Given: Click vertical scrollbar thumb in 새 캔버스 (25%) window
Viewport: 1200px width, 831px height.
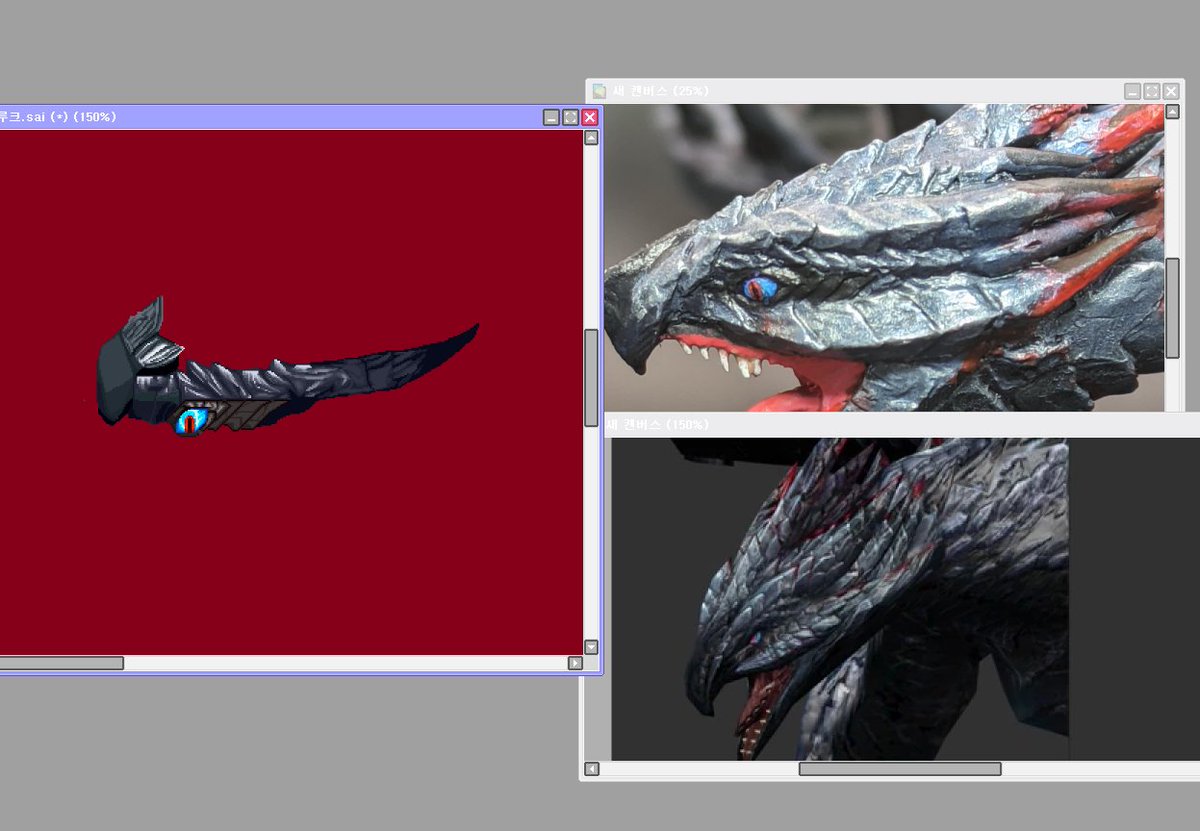Looking at the screenshot, I should pos(1173,308).
